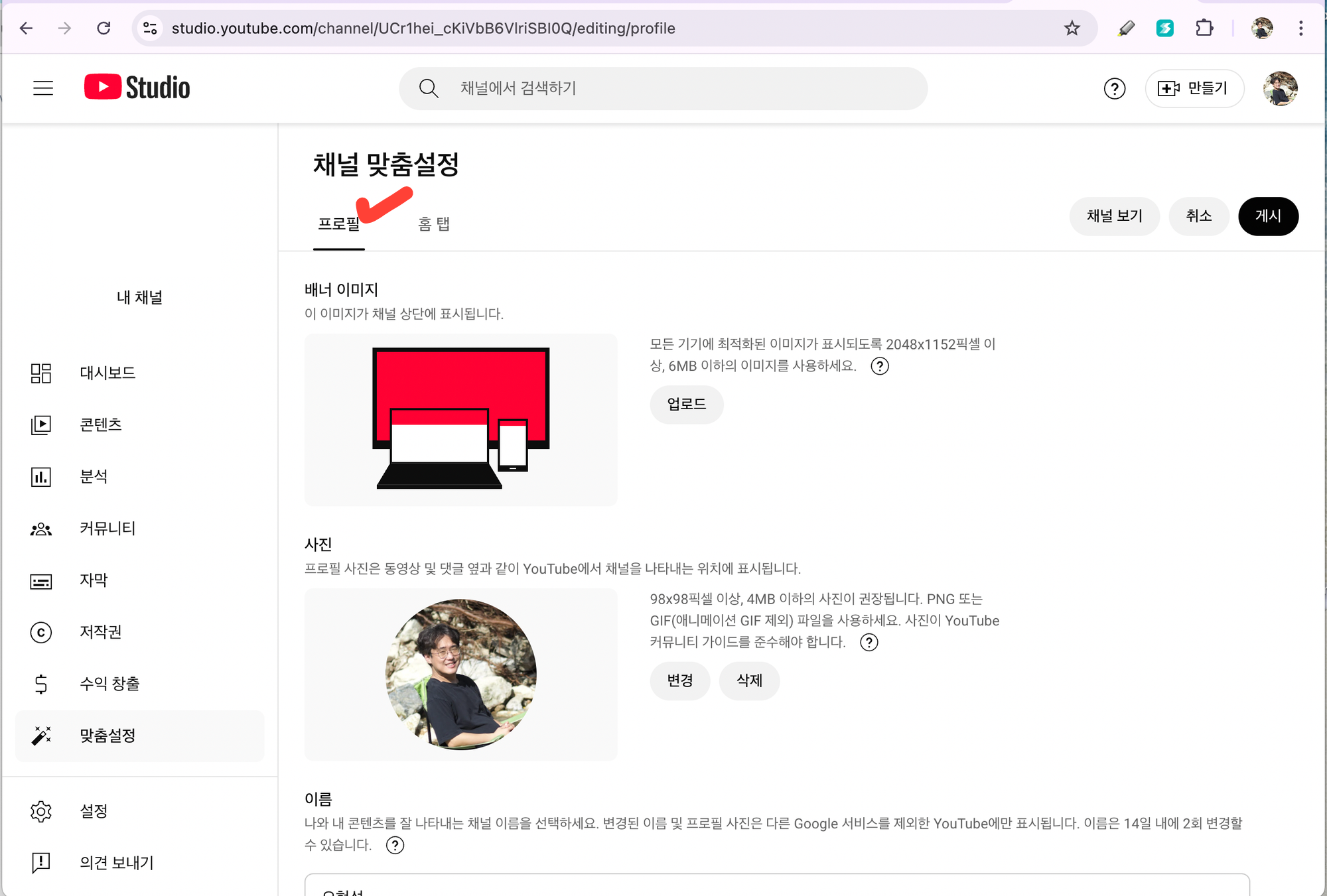The width and height of the screenshot is (1327, 896).
Task: Go back with the browser back arrow
Action: coord(27,28)
